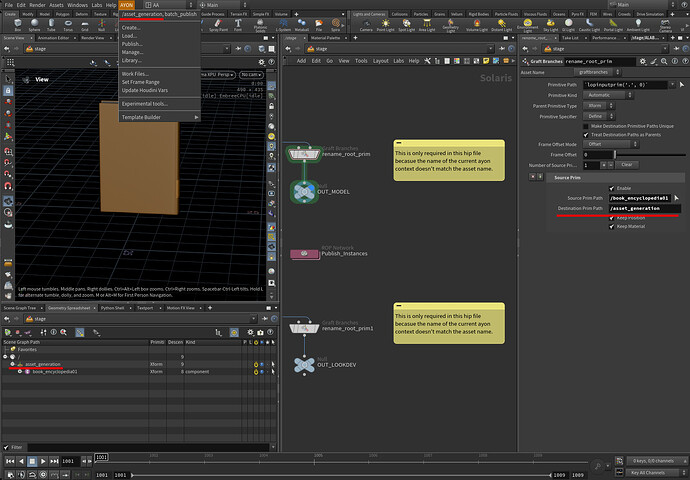Open the Render menu in the menu bar
This screenshot has height=480, width=690.
click(37, 5)
